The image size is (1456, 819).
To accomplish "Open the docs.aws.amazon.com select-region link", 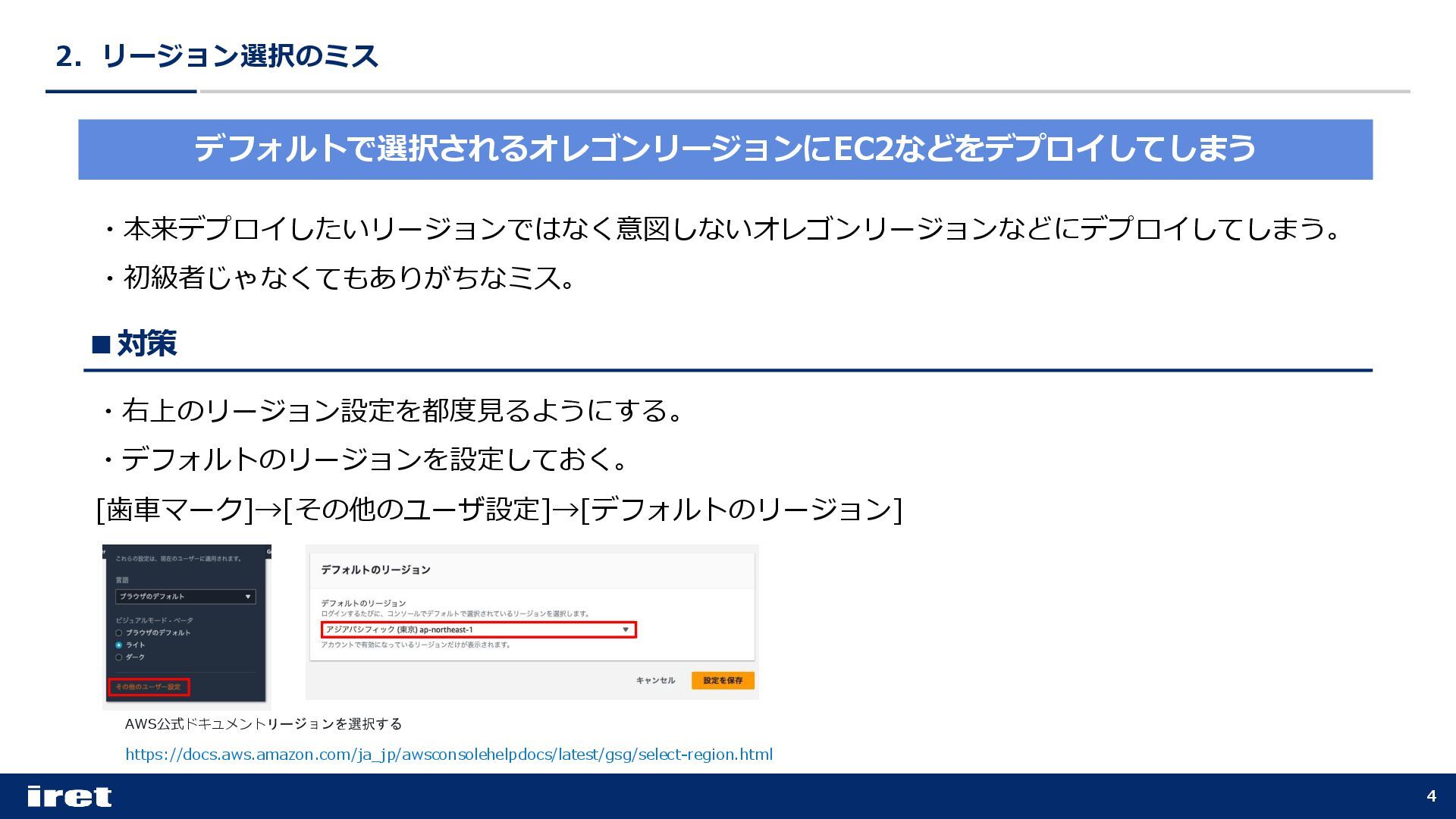I will pyautogui.click(x=448, y=755).
